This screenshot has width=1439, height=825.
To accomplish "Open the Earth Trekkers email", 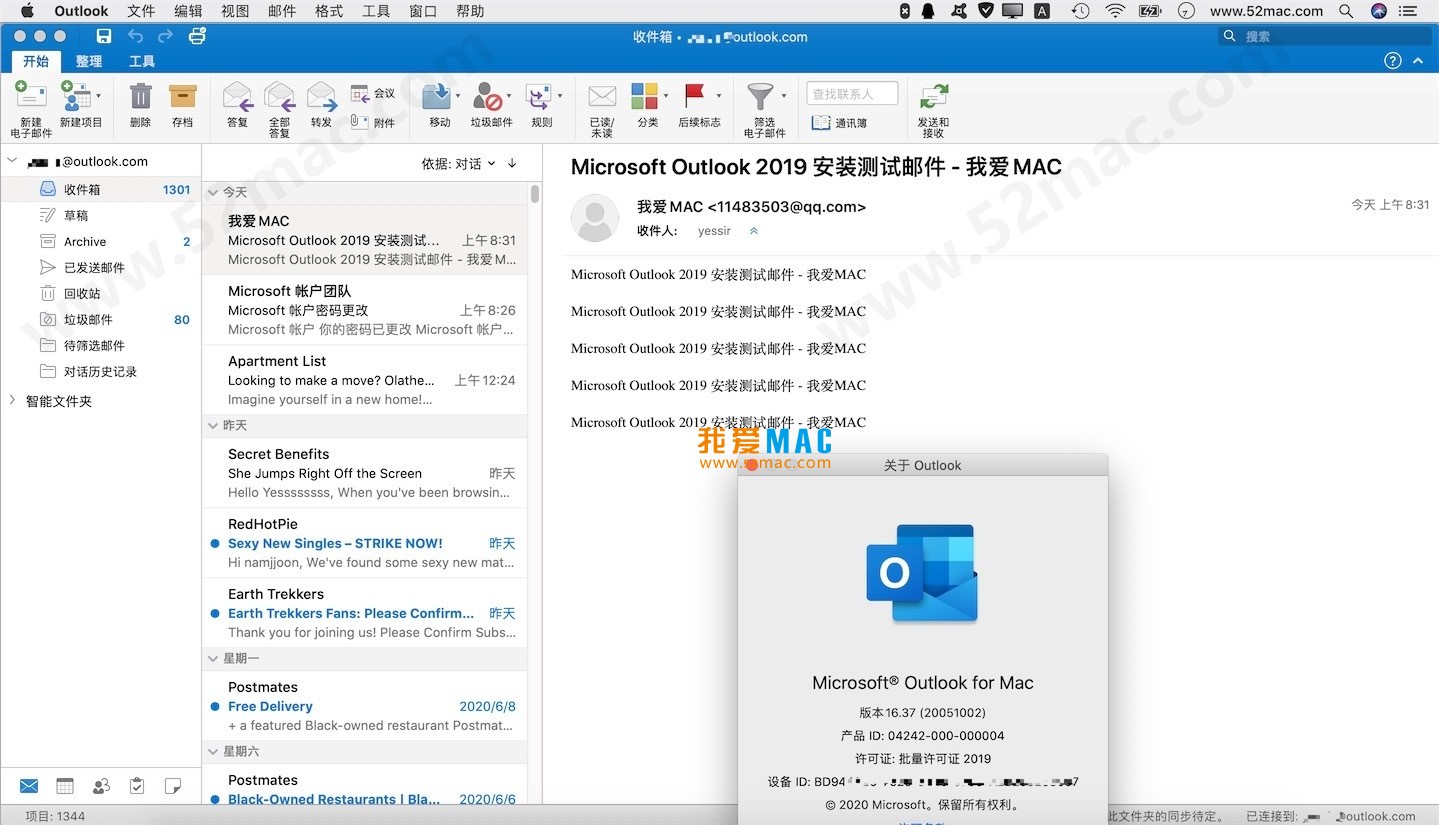I will click(x=364, y=613).
